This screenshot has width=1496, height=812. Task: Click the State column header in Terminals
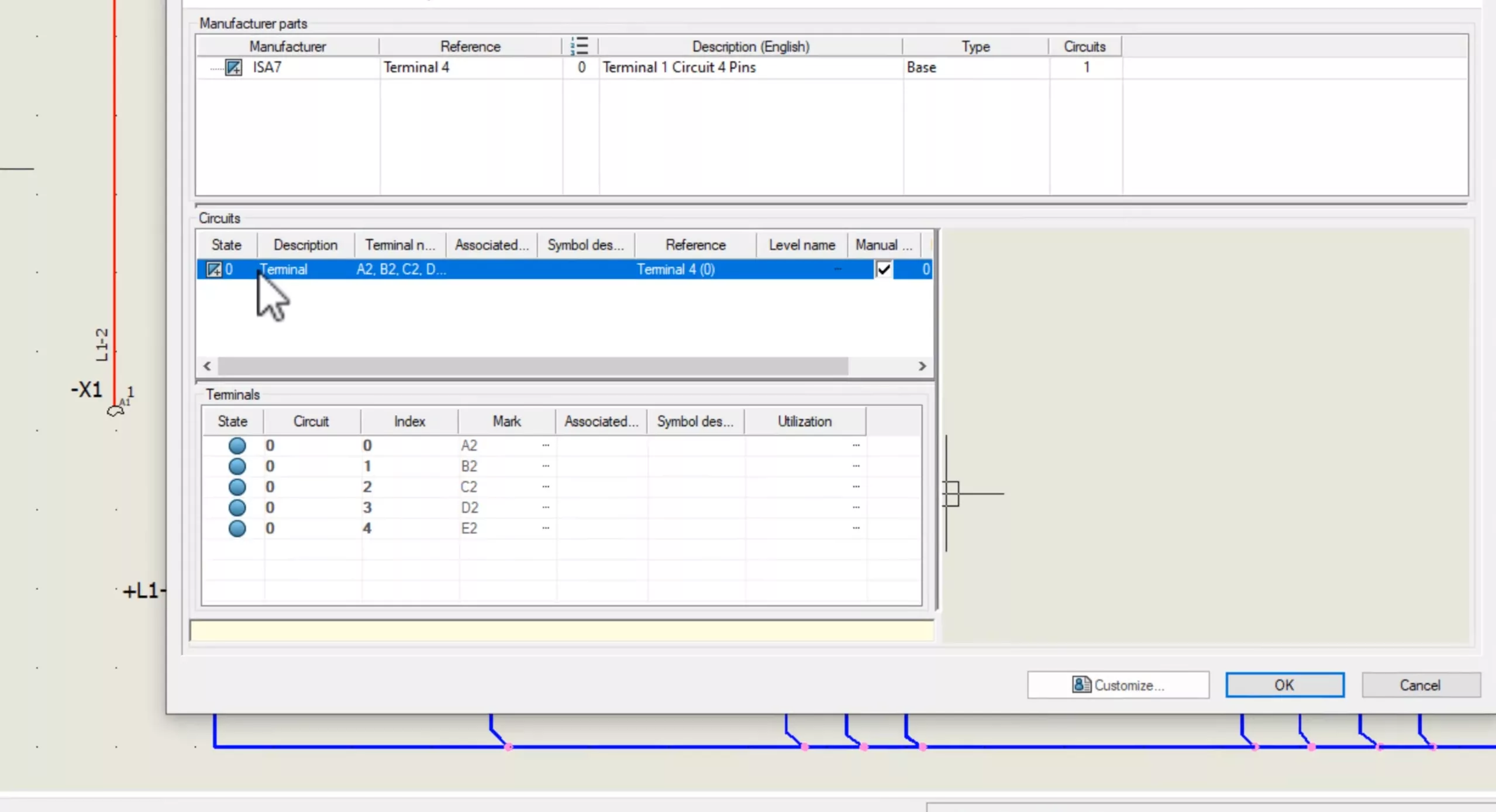point(232,421)
